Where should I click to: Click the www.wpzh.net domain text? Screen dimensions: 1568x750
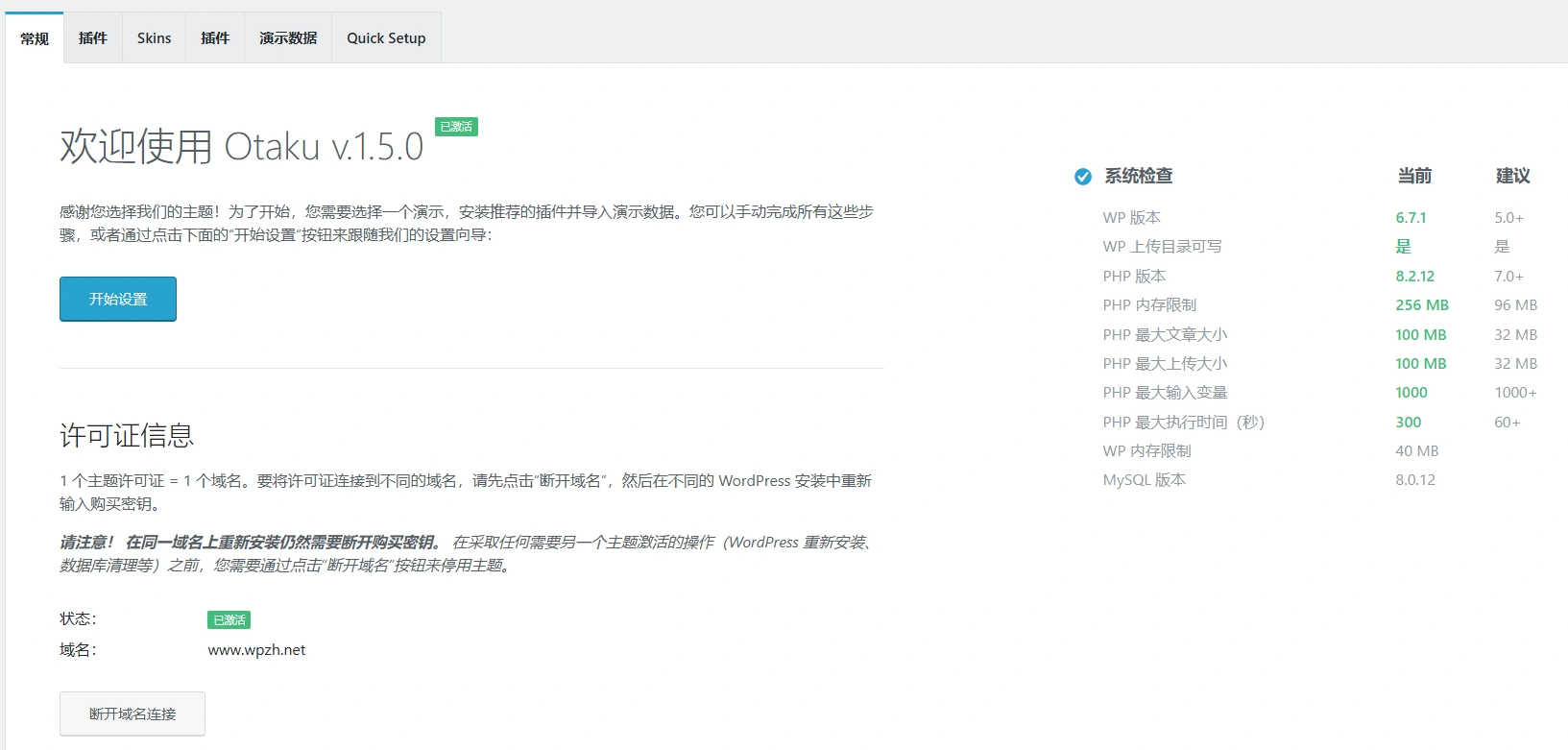(256, 650)
